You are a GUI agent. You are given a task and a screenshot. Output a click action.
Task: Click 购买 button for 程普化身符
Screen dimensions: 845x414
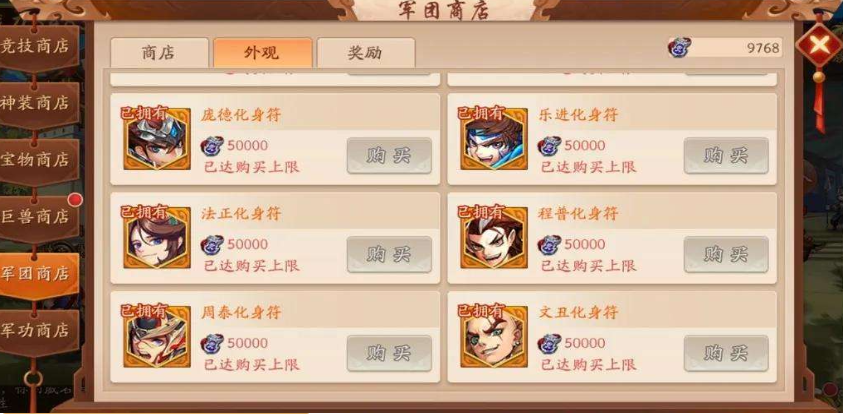point(726,254)
